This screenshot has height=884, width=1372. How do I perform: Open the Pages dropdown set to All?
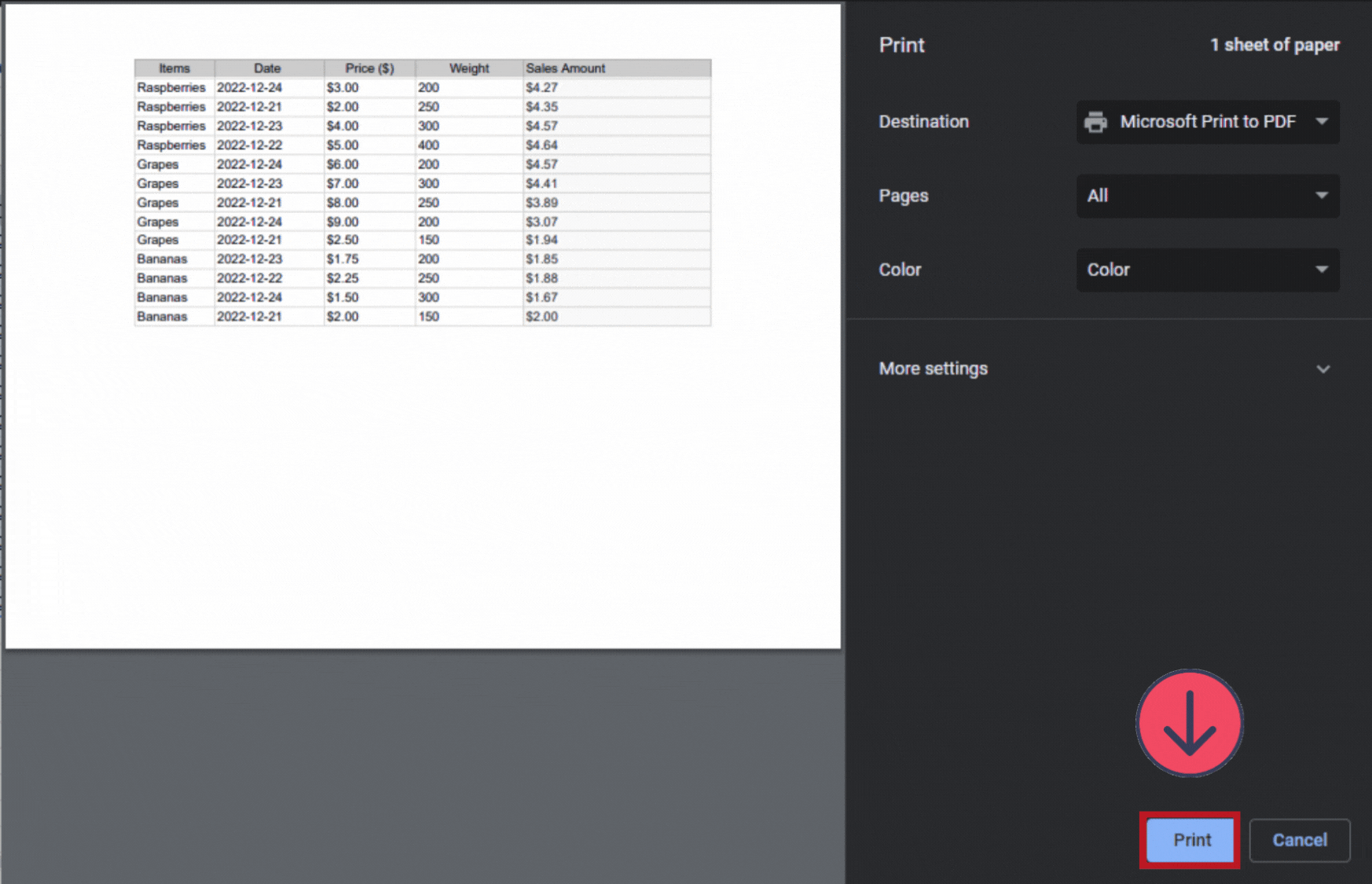[x=1208, y=196]
